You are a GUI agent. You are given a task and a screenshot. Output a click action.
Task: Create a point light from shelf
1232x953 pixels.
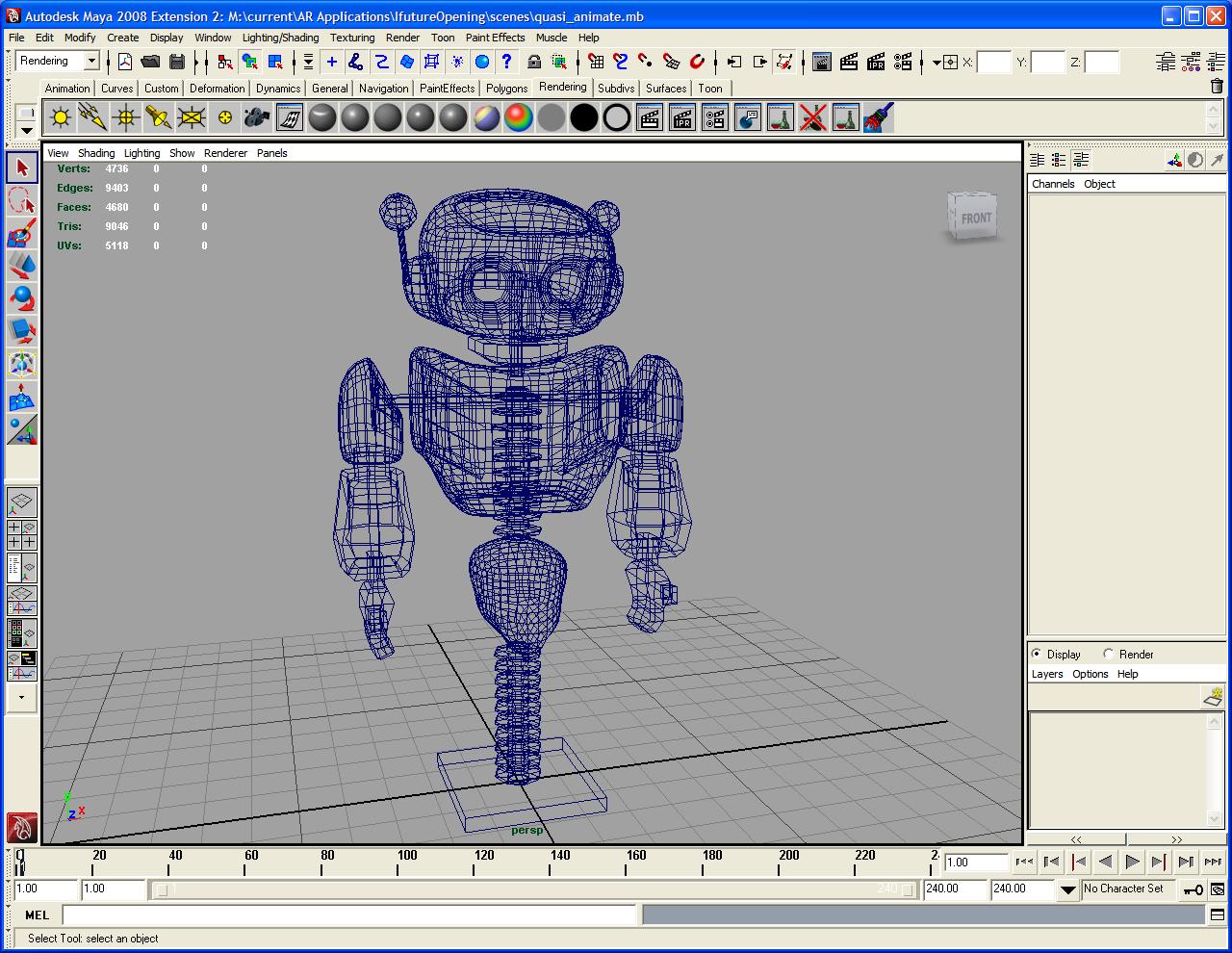[x=60, y=118]
